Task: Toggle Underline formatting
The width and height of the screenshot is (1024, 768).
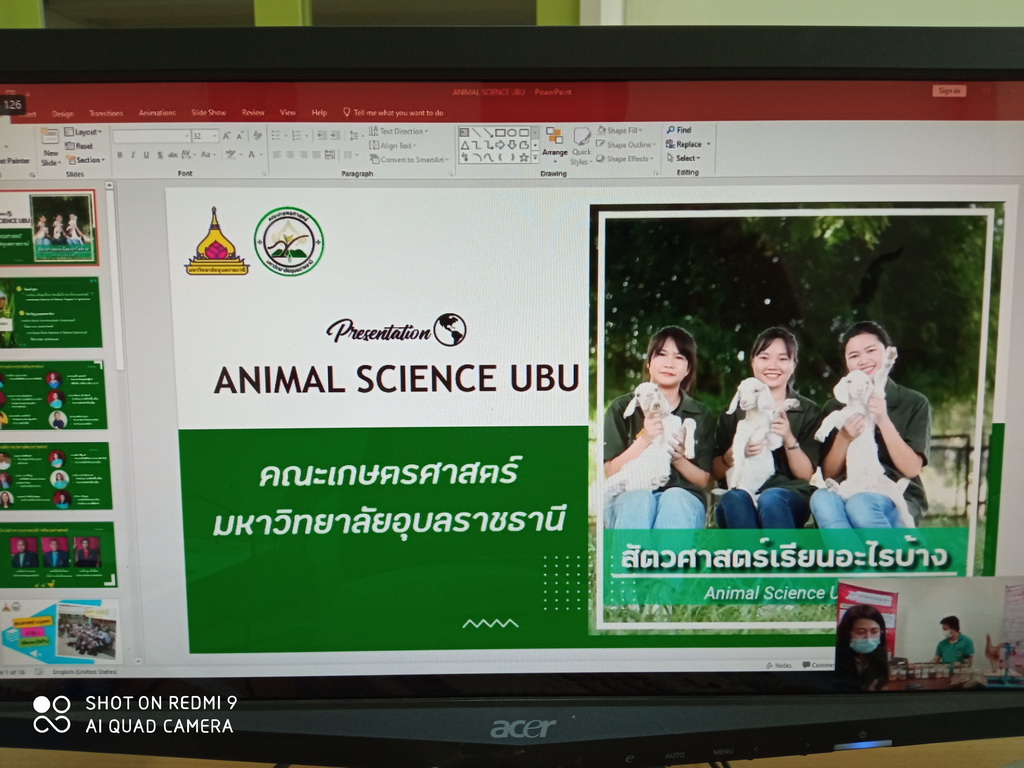Action: 146,155
